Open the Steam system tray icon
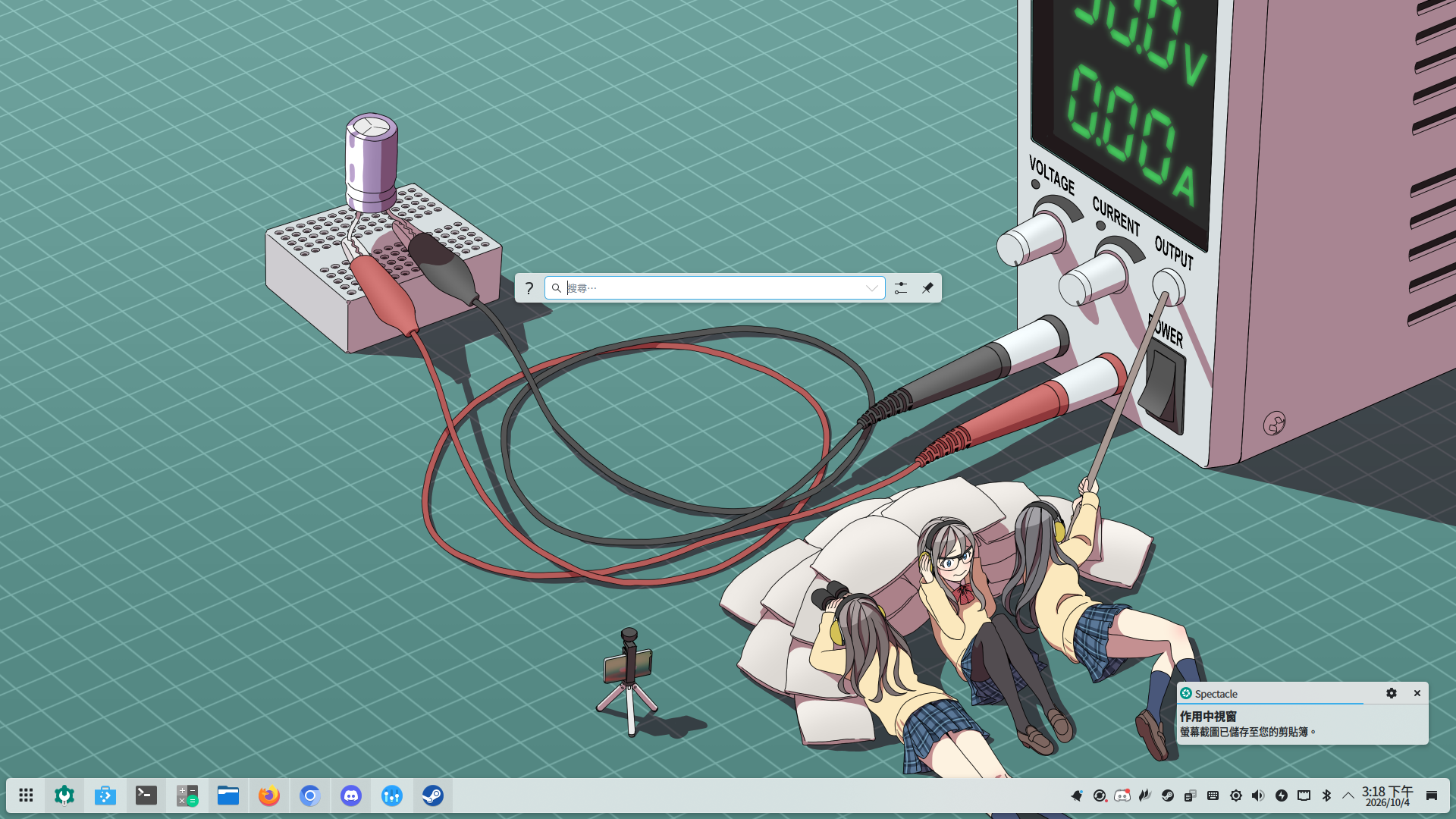This screenshot has height=819, width=1456. coord(1168,795)
